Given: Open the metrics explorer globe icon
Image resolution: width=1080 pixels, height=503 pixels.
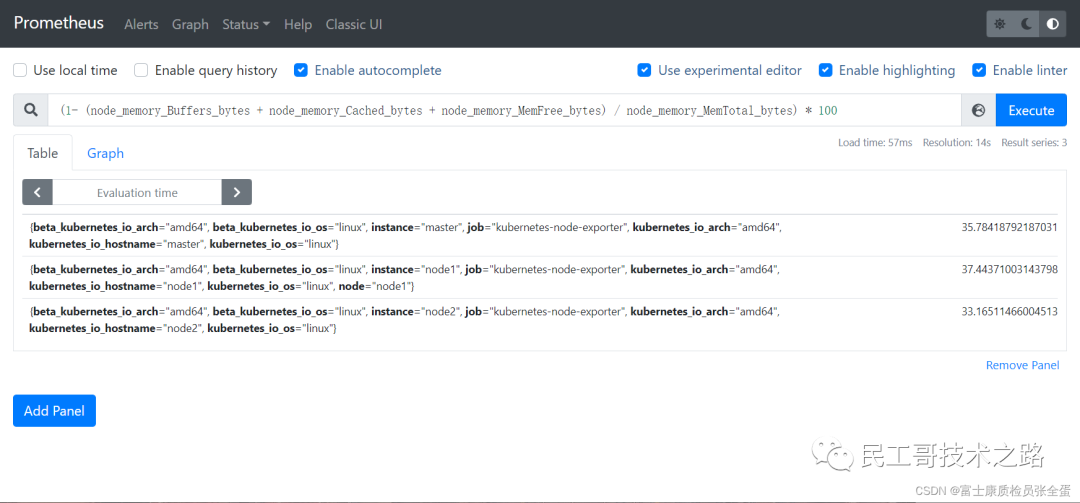Looking at the screenshot, I should coord(978,110).
